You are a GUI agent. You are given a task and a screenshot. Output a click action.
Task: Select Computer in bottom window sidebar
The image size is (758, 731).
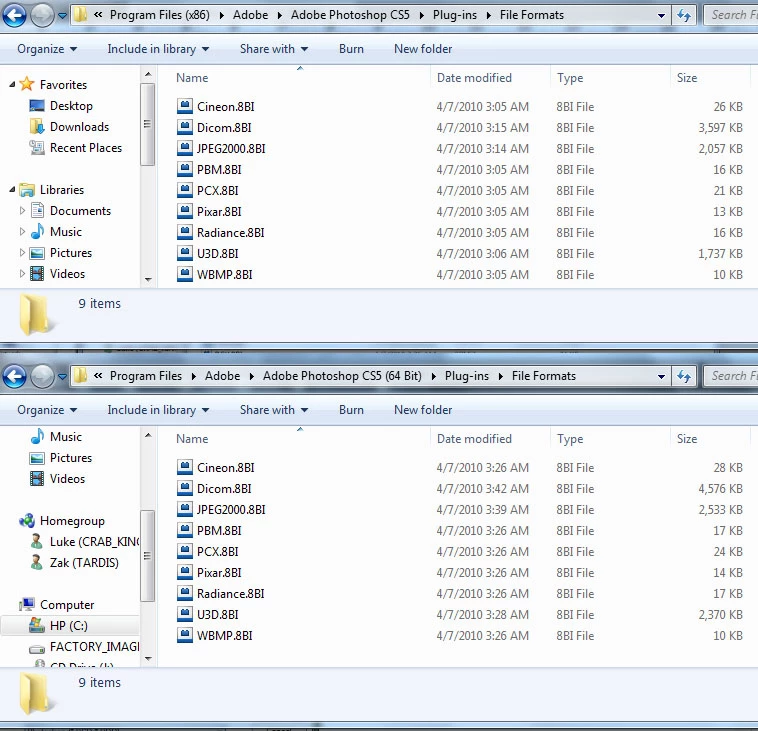coord(56,605)
